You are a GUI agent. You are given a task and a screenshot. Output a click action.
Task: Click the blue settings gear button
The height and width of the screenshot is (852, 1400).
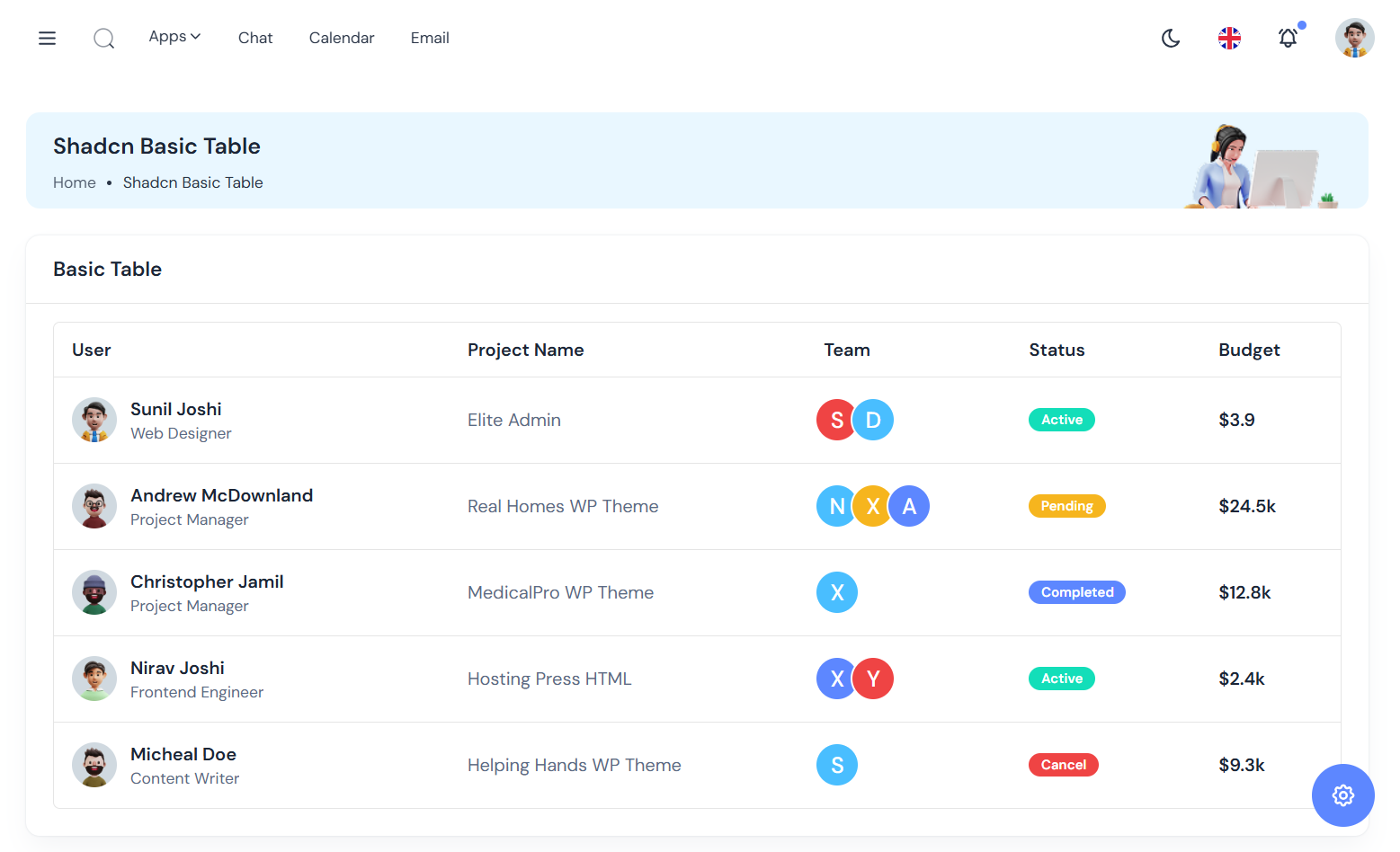tap(1342, 795)
